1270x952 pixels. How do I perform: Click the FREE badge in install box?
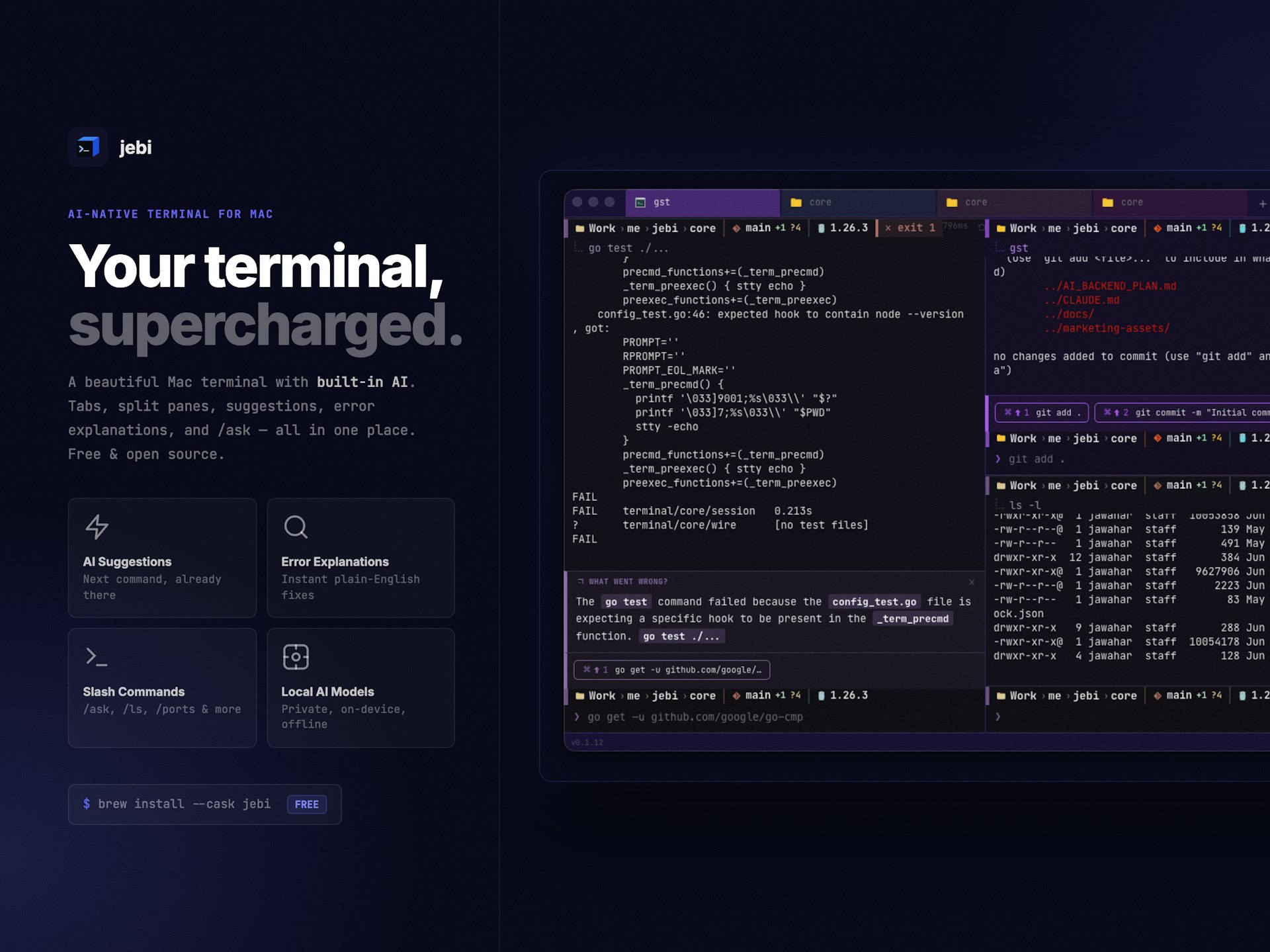(x=307, y=804)
